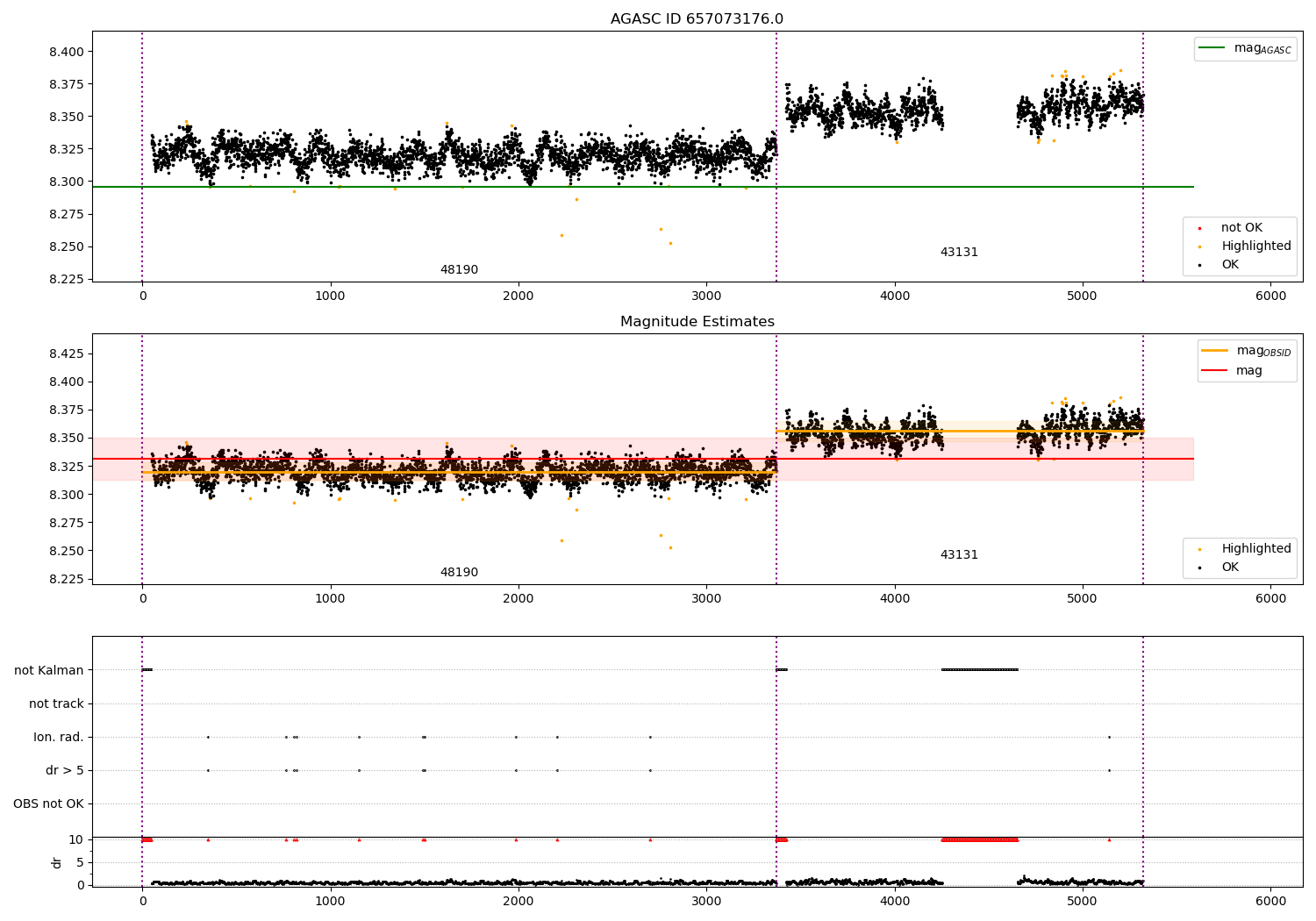1316x921 pixels.
Task: Click the "10" tick on dr axis
Action: coord(76,840)
